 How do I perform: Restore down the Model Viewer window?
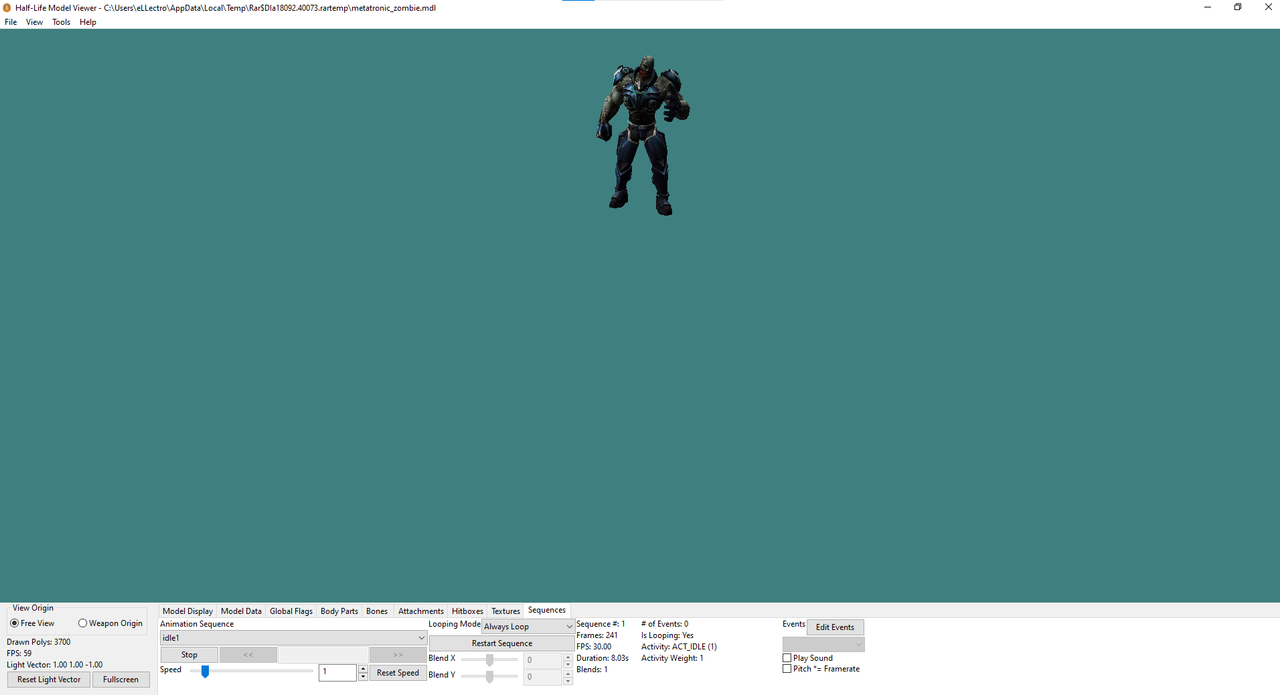pos(1238,7)
